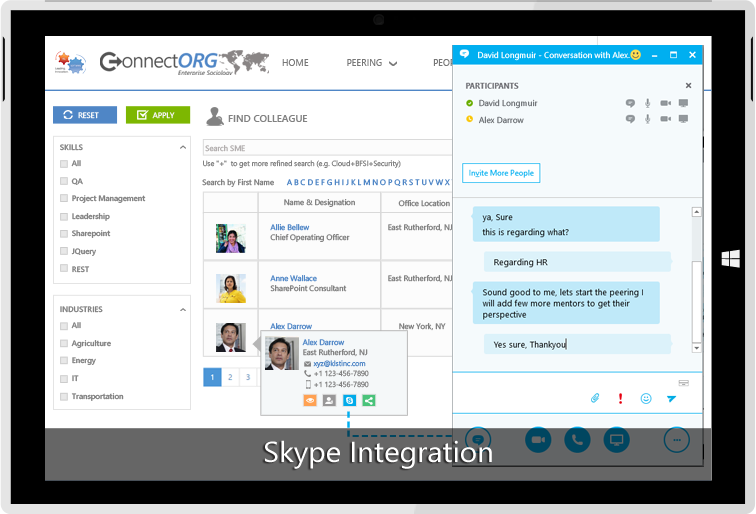This screenshot has height=514, width=756.
Task: Click Alex Darrow name in popup card
Action: 324,342
